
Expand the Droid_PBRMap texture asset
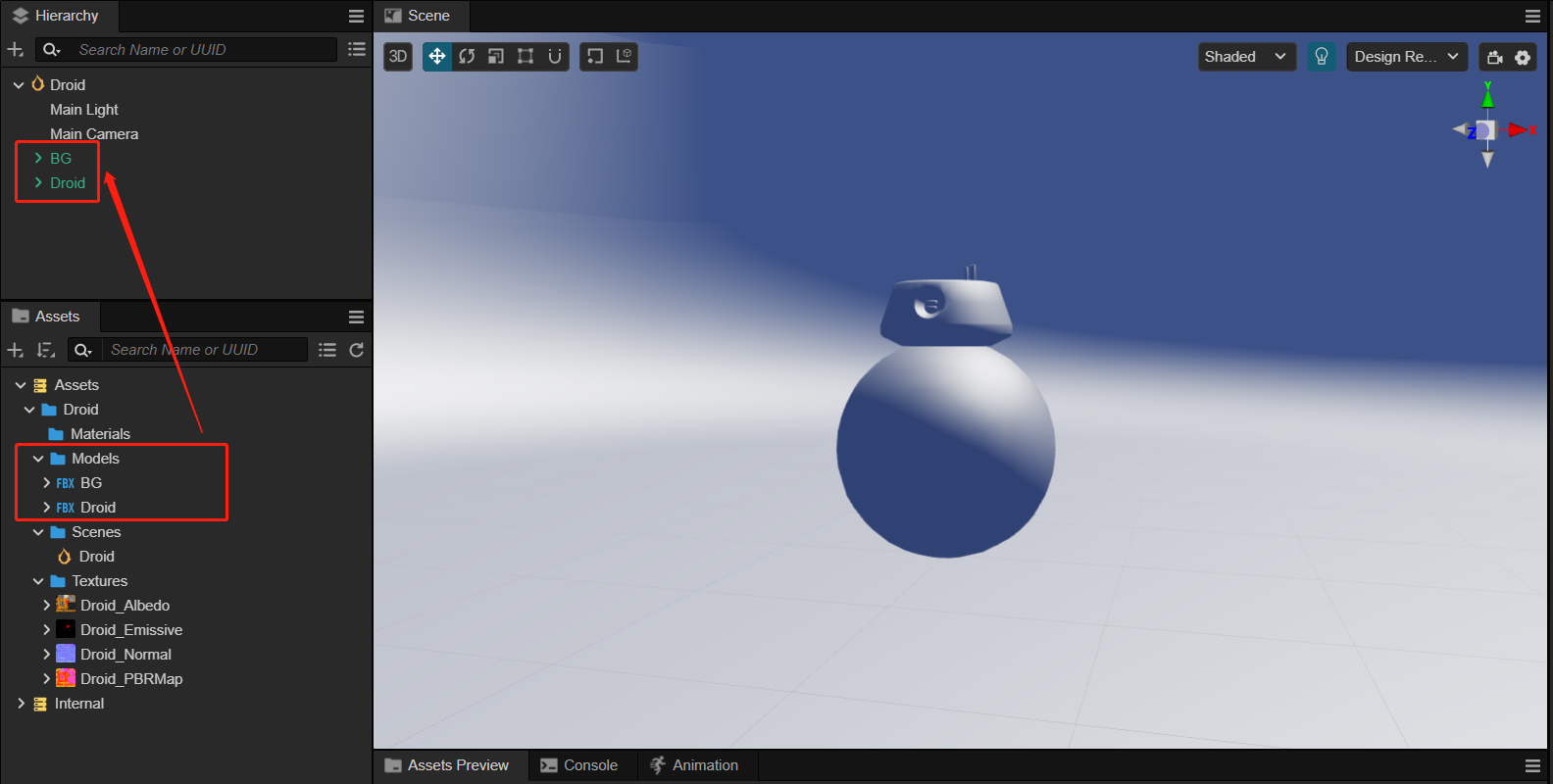coord(47,679)
